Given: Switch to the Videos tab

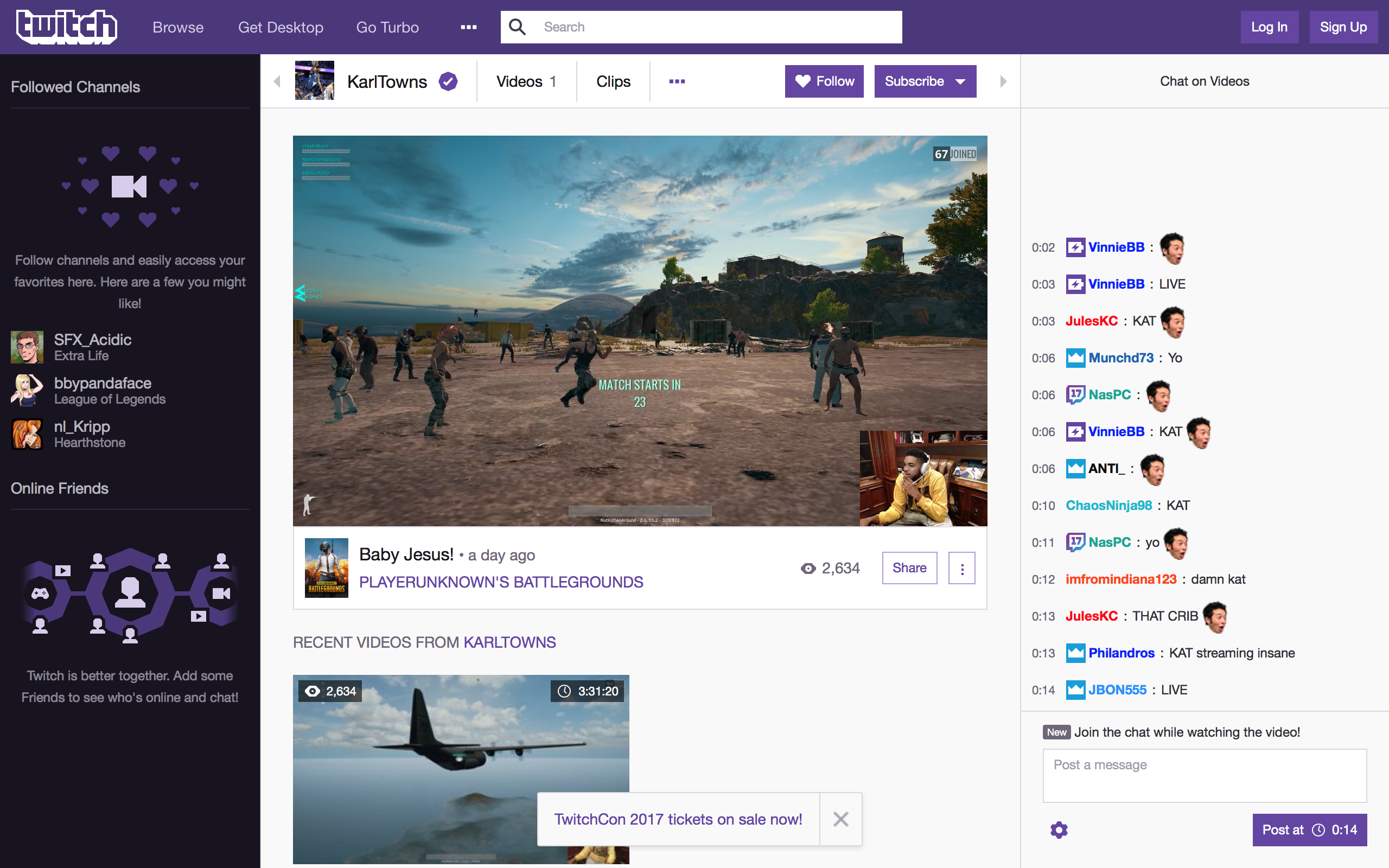Looking at the screenshot, I should tap(526, 81).
